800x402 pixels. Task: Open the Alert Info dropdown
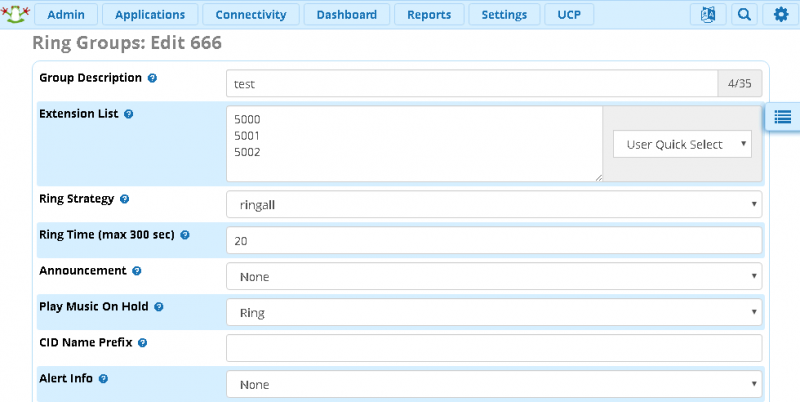(x=494, y=384)
